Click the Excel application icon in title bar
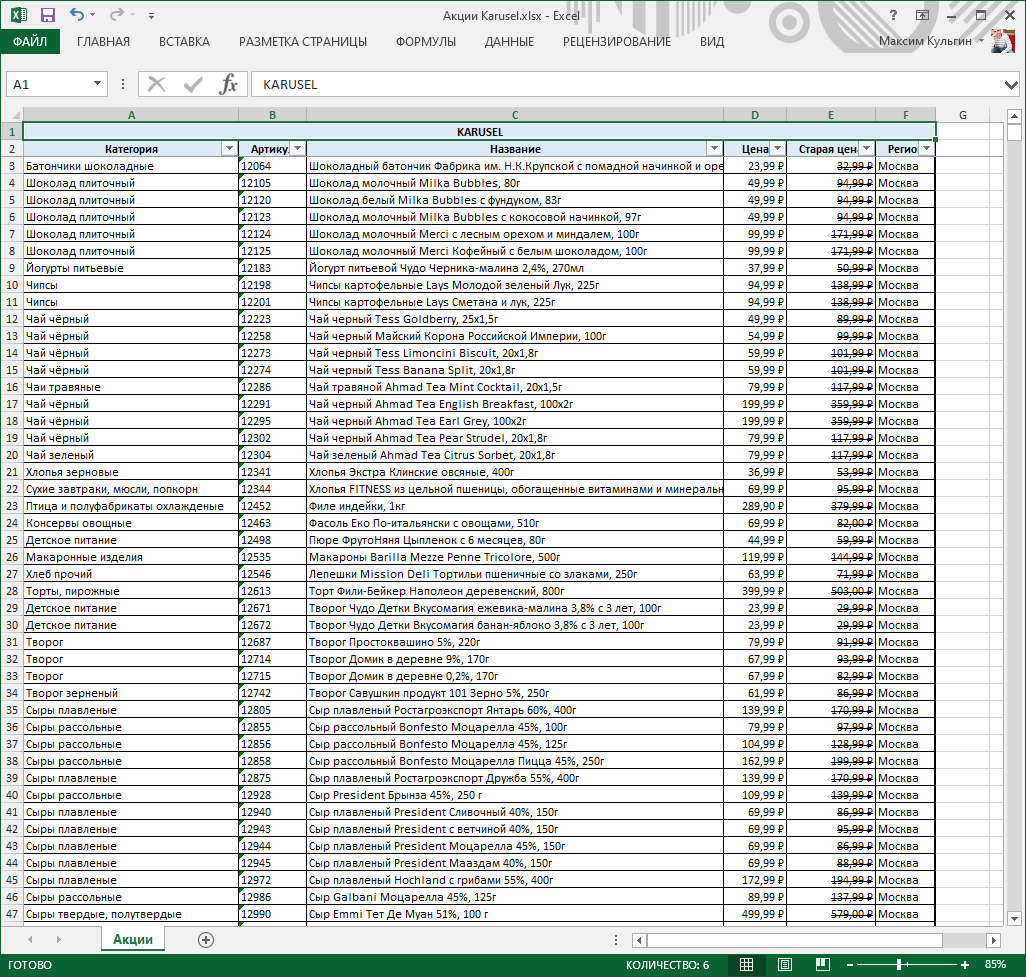Viewport: 1026px width, 977px height. pyautogui.click(x=18, y=14)
